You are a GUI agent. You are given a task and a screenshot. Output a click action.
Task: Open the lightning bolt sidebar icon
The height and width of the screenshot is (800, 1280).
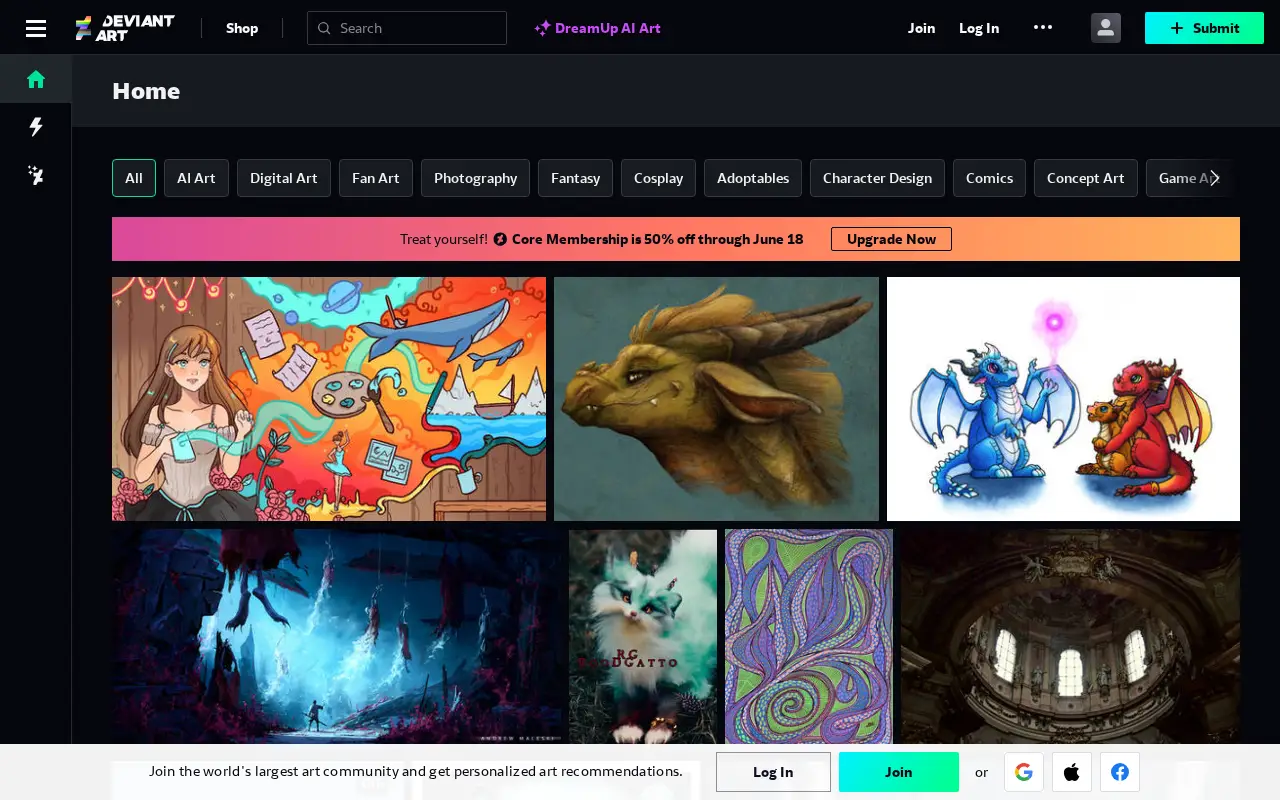[x=36, y=127]
